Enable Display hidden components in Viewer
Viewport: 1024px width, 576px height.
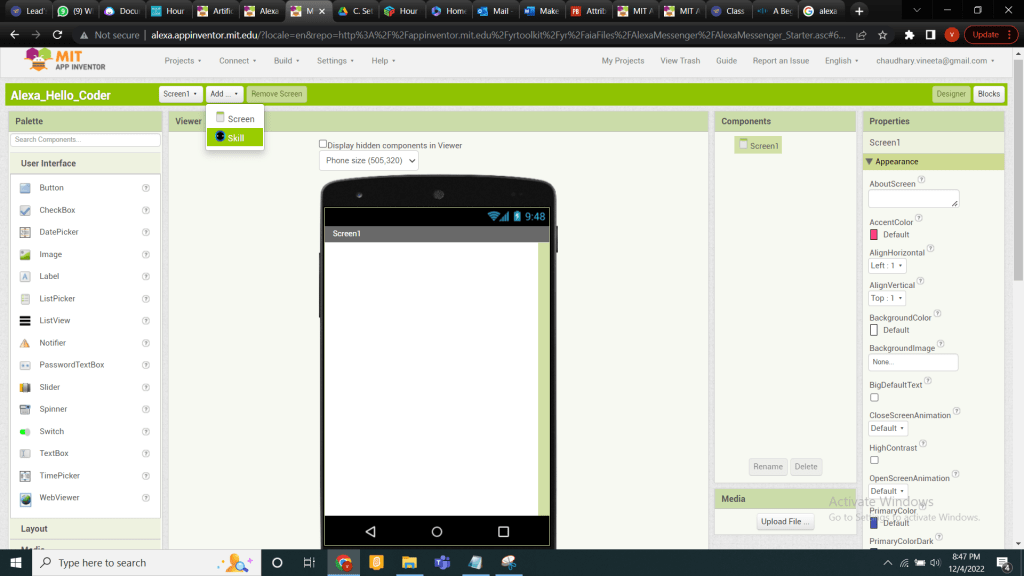[323, 144]
